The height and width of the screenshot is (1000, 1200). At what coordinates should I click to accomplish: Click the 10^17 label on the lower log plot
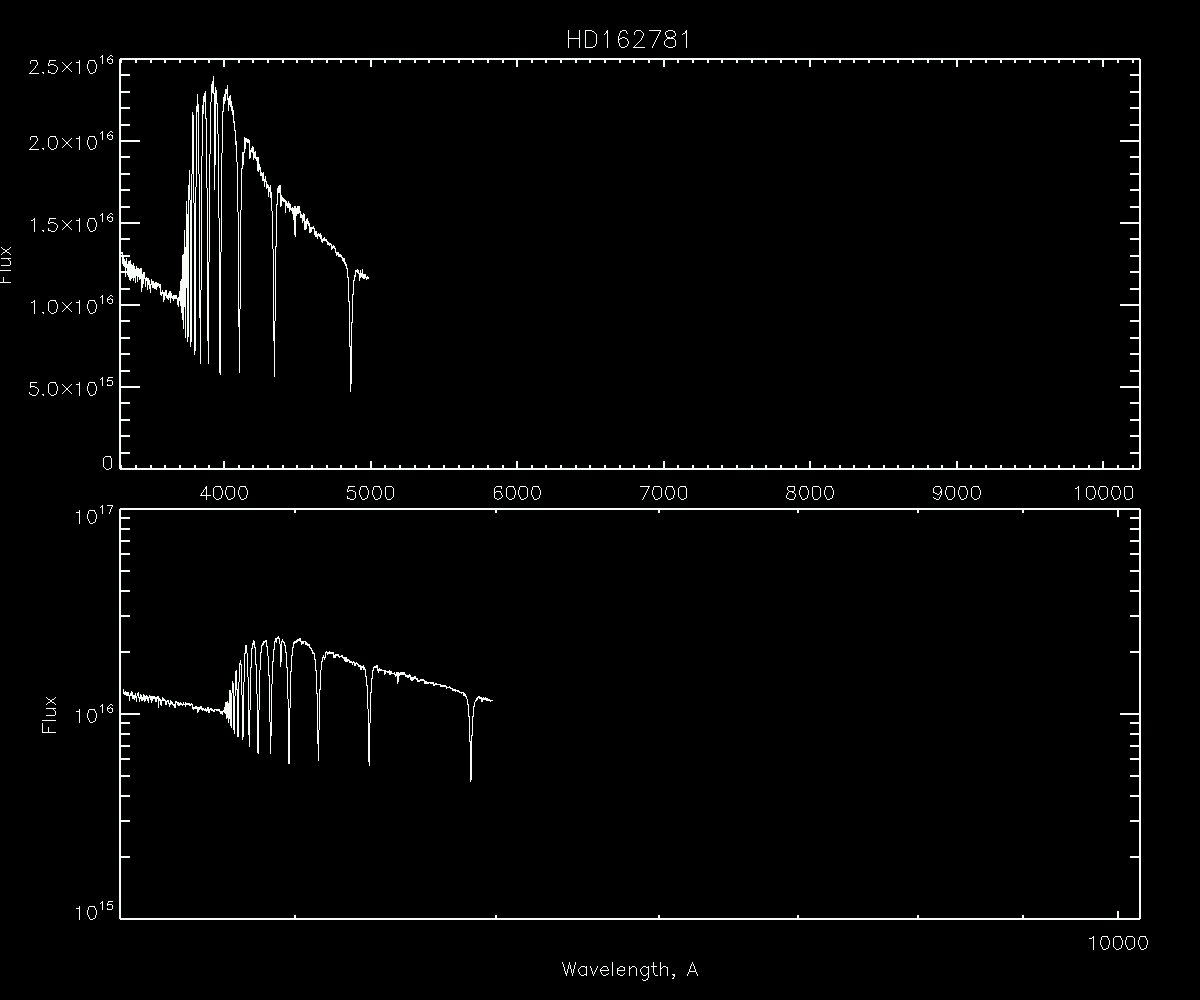click(x=93, y=516)
